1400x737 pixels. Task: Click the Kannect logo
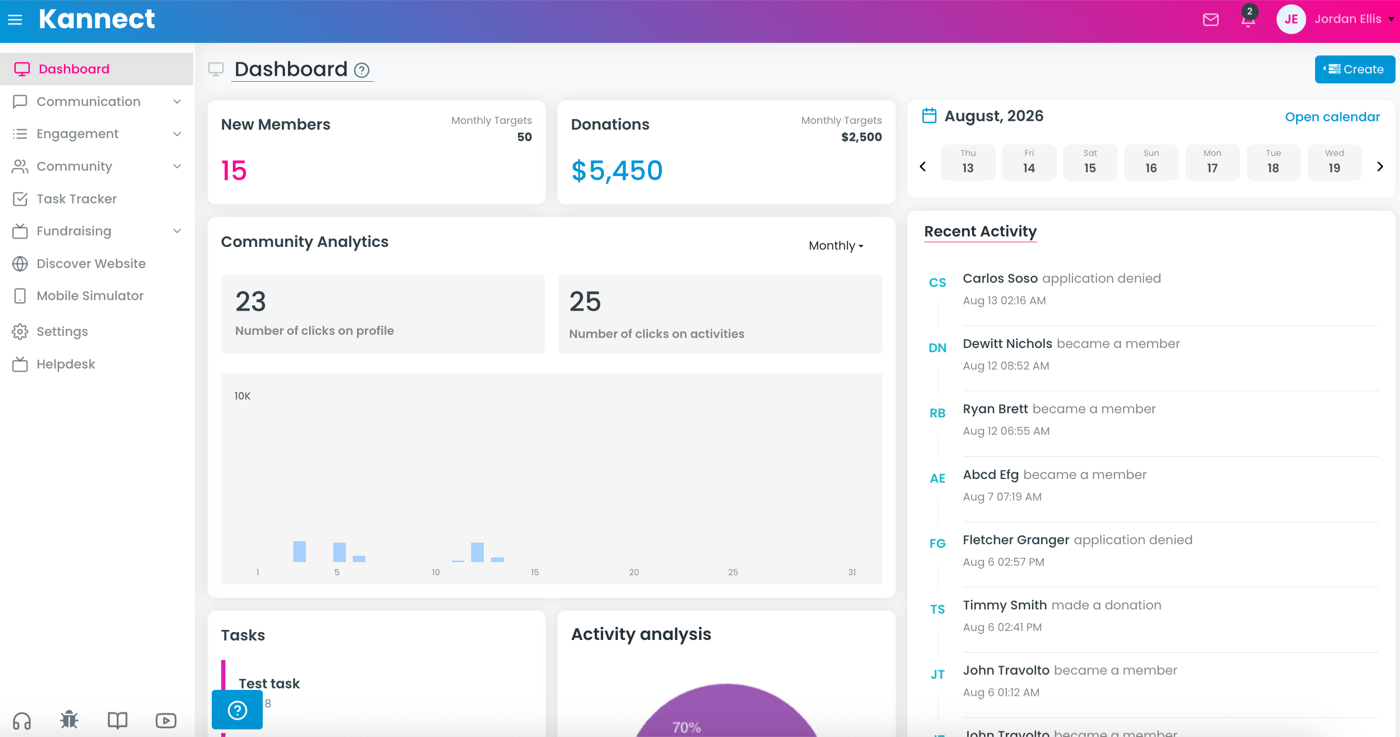point(97,19)
